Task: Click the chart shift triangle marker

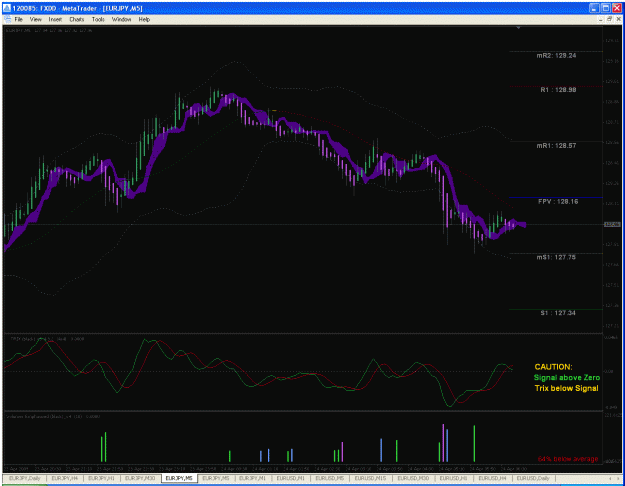Action: [x=518, y=28]
